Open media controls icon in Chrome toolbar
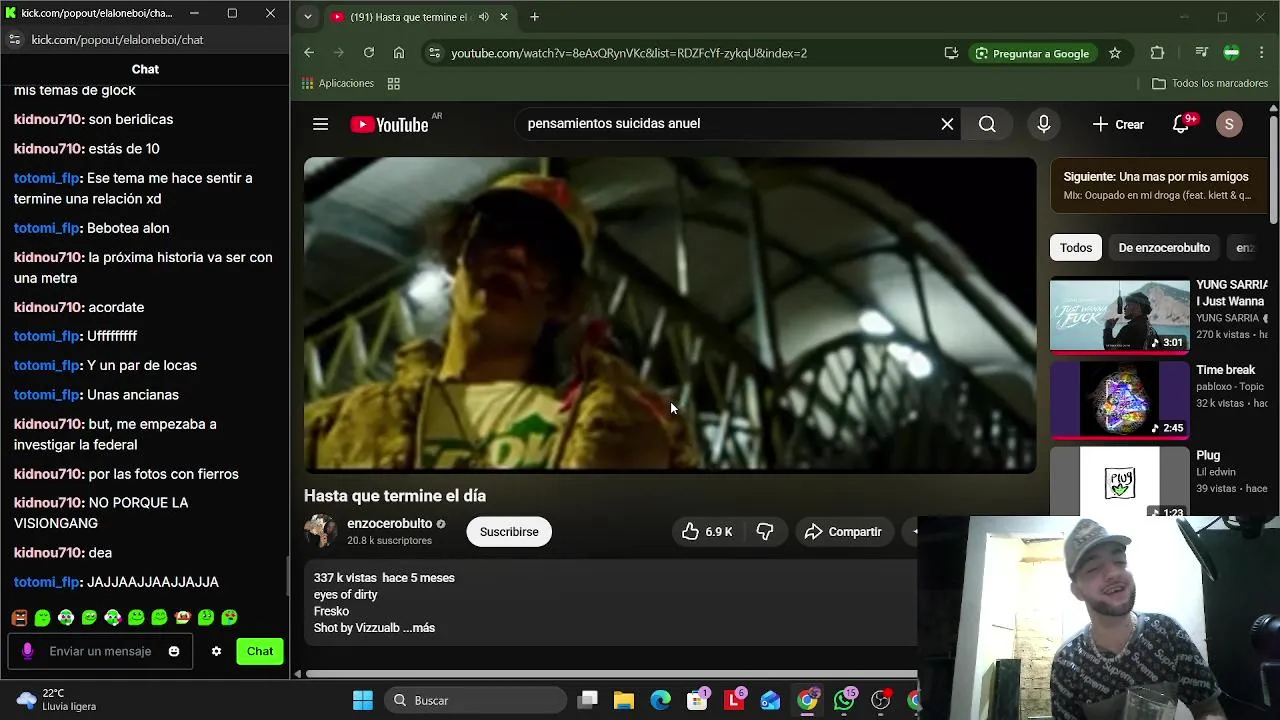Viewport: 1280px width, 720px height. pyautogui.click(x=1201, y=53)
